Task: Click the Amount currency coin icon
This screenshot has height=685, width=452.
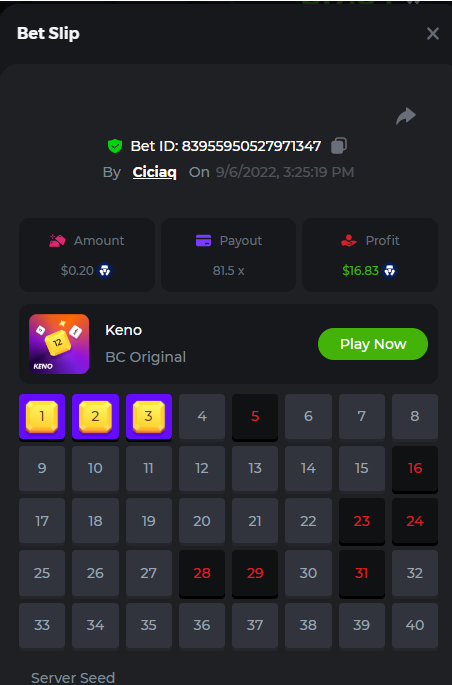Action: pos(104,270)
